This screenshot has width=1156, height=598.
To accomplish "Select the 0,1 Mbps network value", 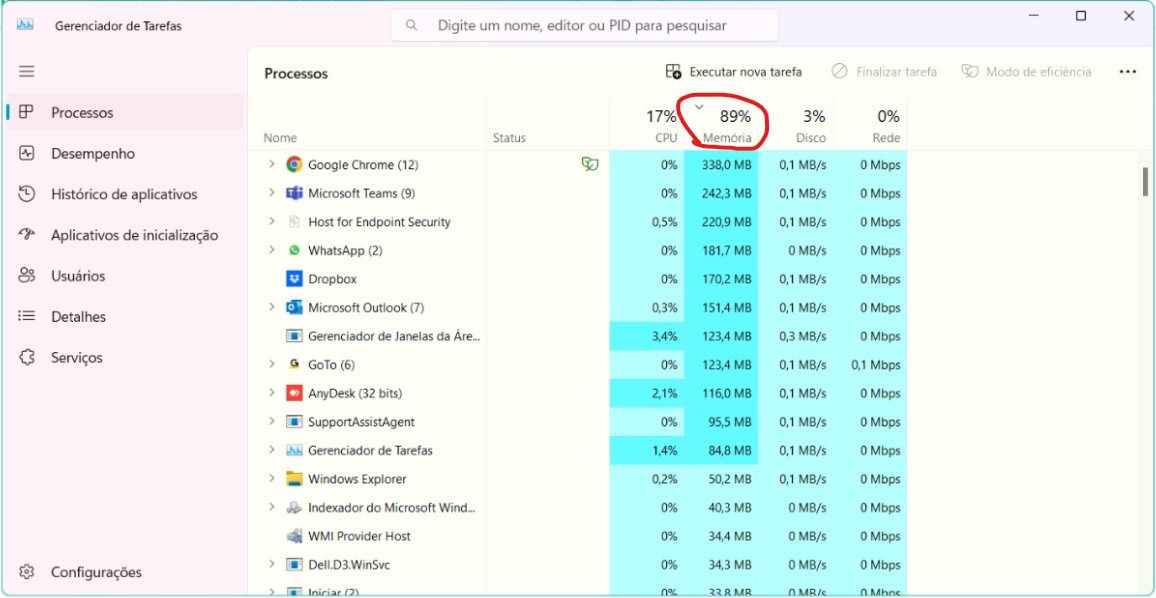I will click(x=875, y=365).
